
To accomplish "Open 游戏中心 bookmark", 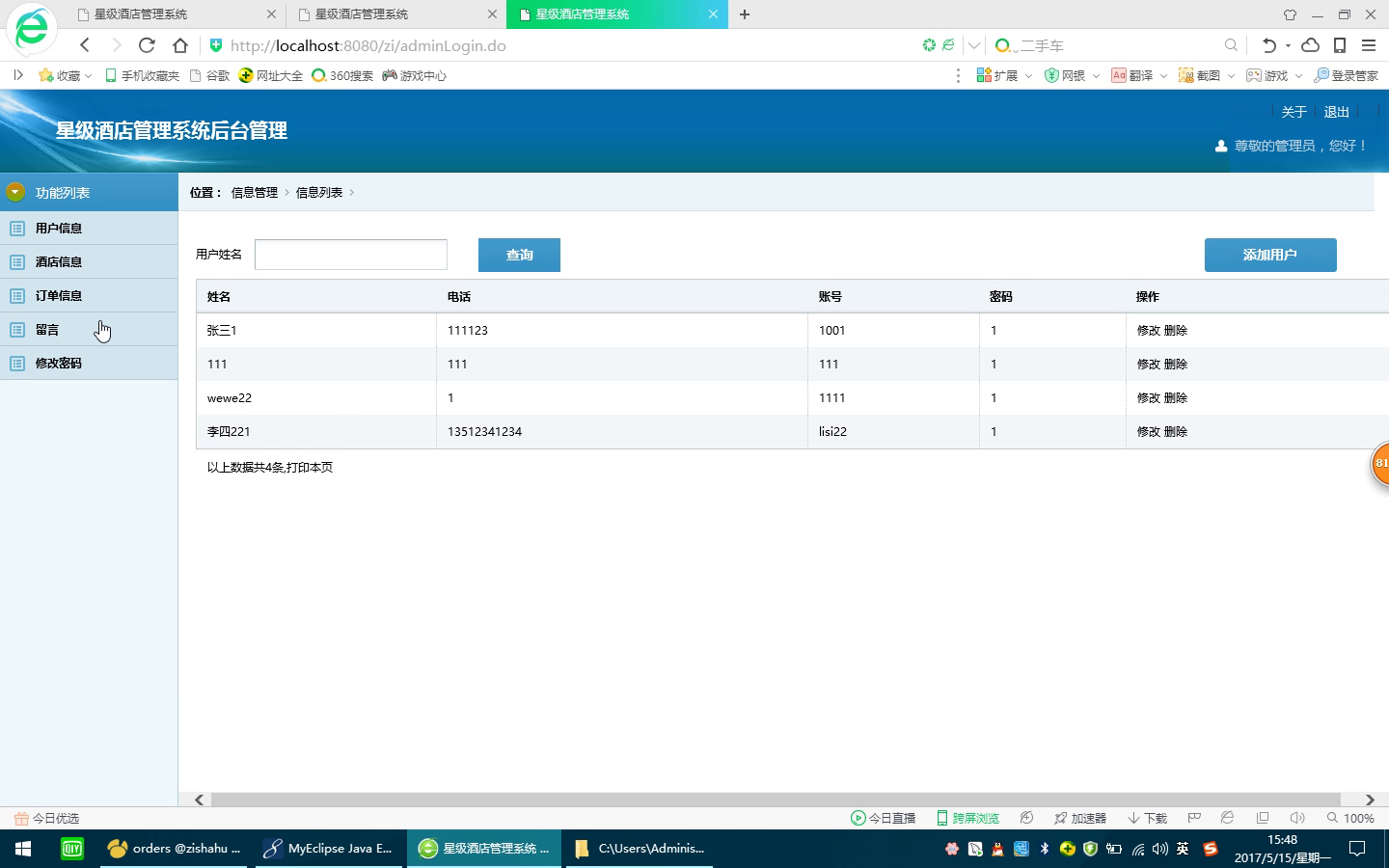I will [x=414, y=75].
